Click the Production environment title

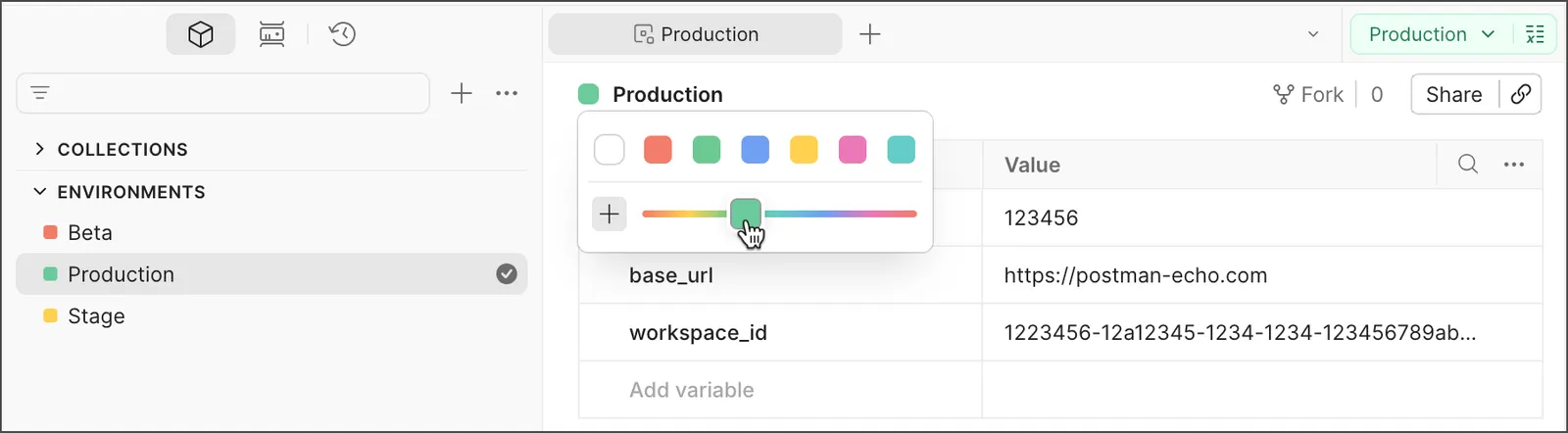click(x=667, y=94)
